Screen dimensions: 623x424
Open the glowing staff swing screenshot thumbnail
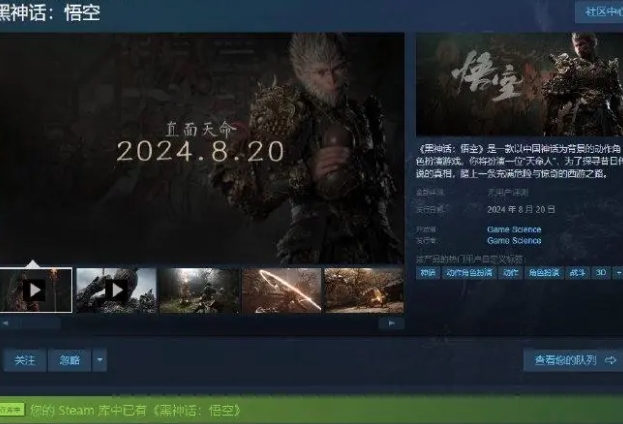click(x=282, y=290)
